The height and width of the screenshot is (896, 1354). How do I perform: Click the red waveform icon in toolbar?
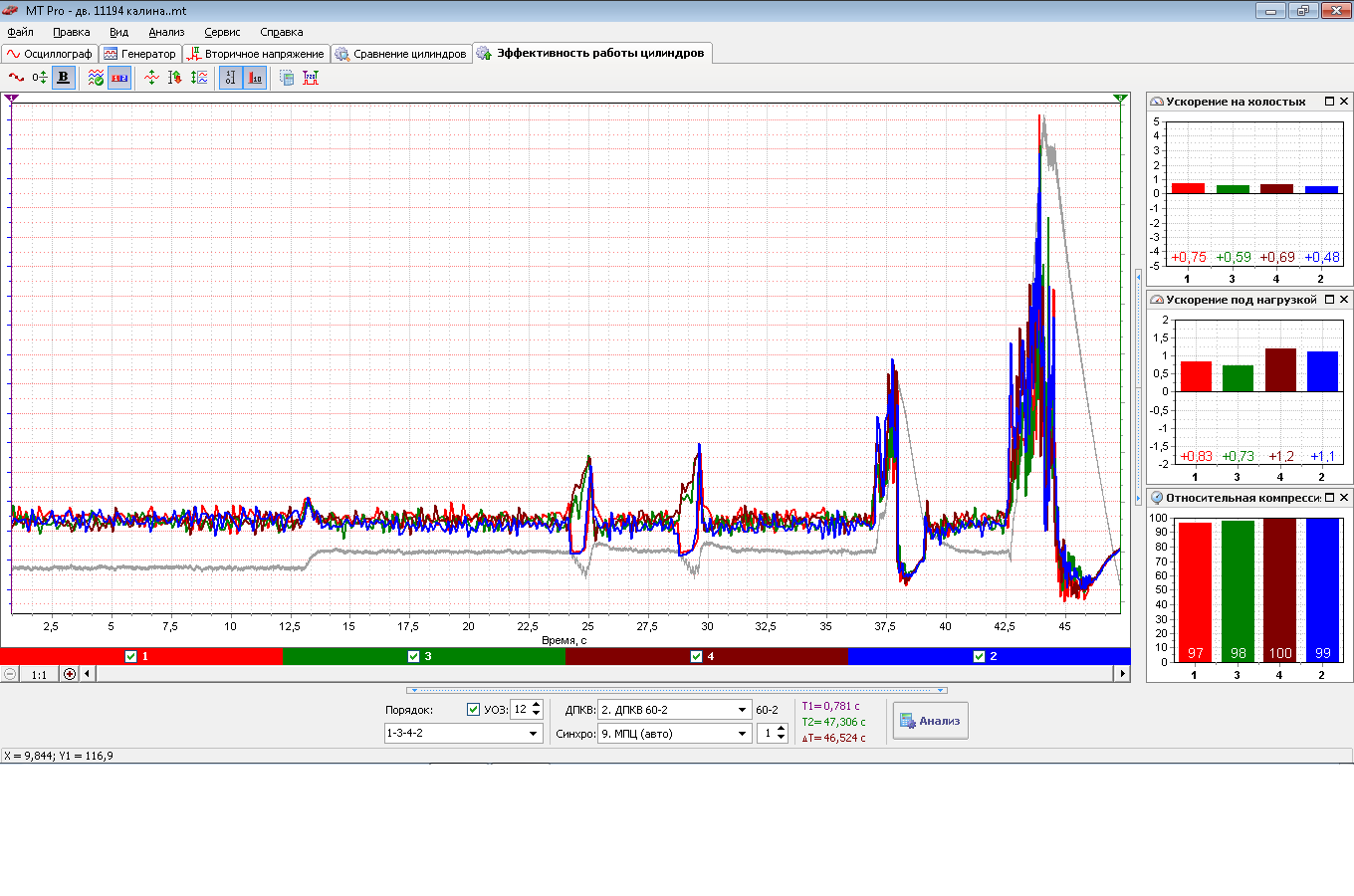pyautogui.click(x=16, y=77)
